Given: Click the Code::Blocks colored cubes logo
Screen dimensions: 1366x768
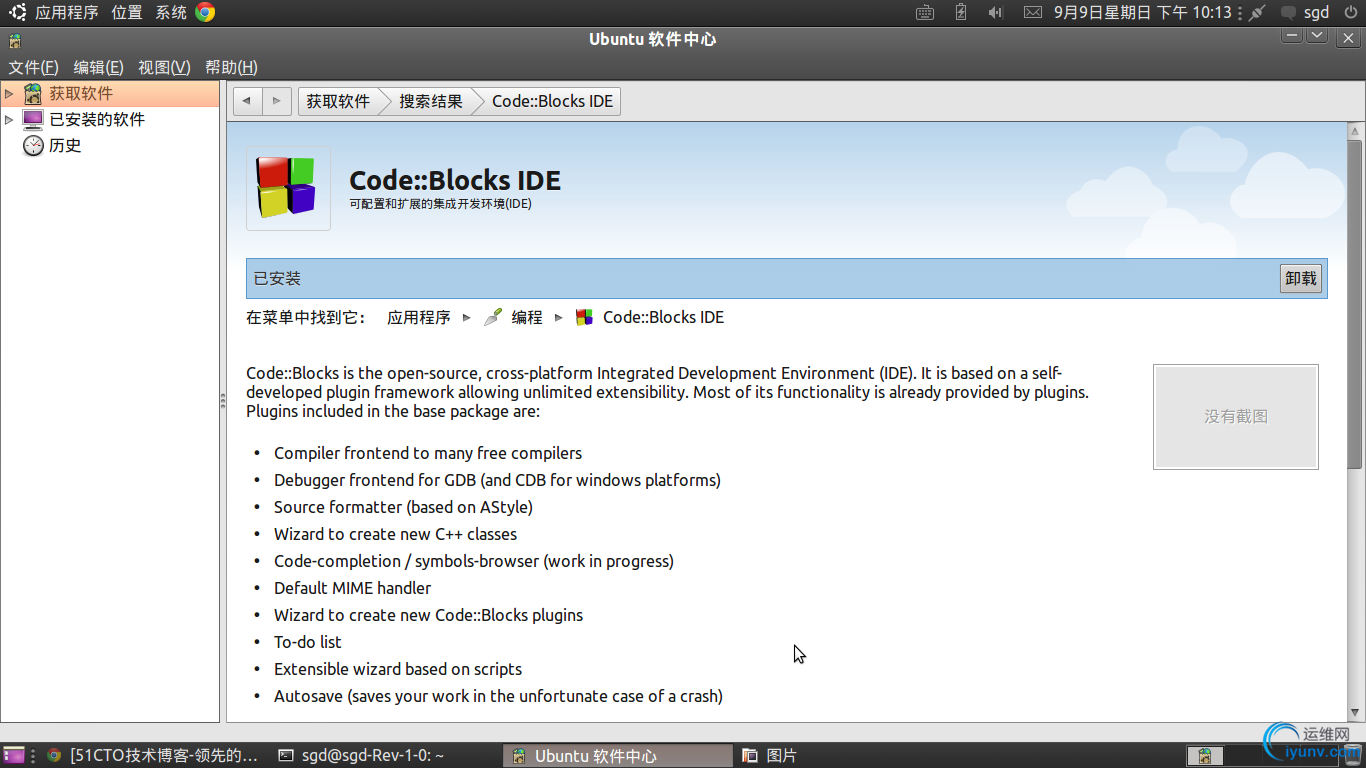Looking at the screenshot, I should [288, 188].
